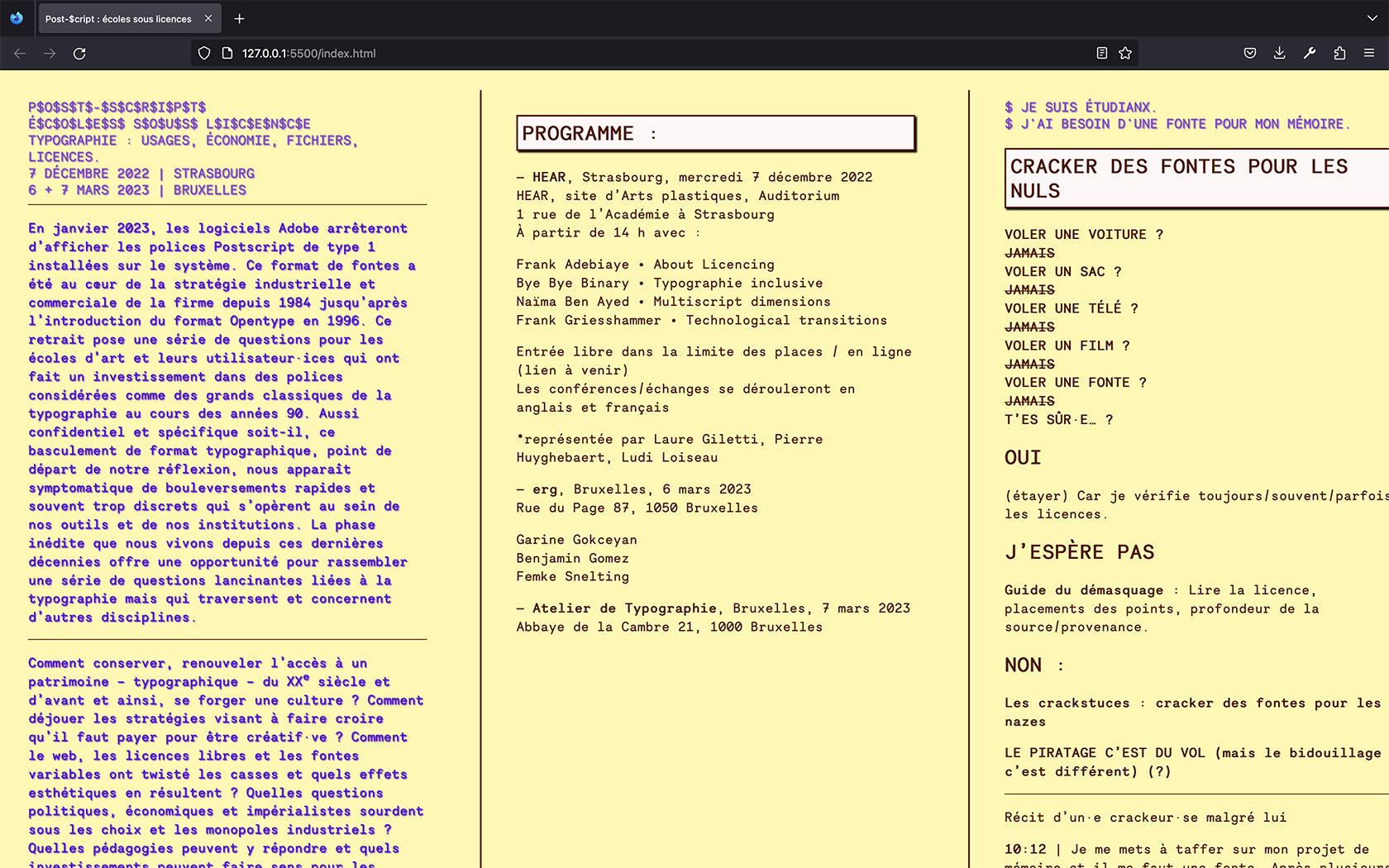Screen dimensions: 1389x868
Task: Open Firefox View from the top-left icon
Action: click(x=17, y=18)
